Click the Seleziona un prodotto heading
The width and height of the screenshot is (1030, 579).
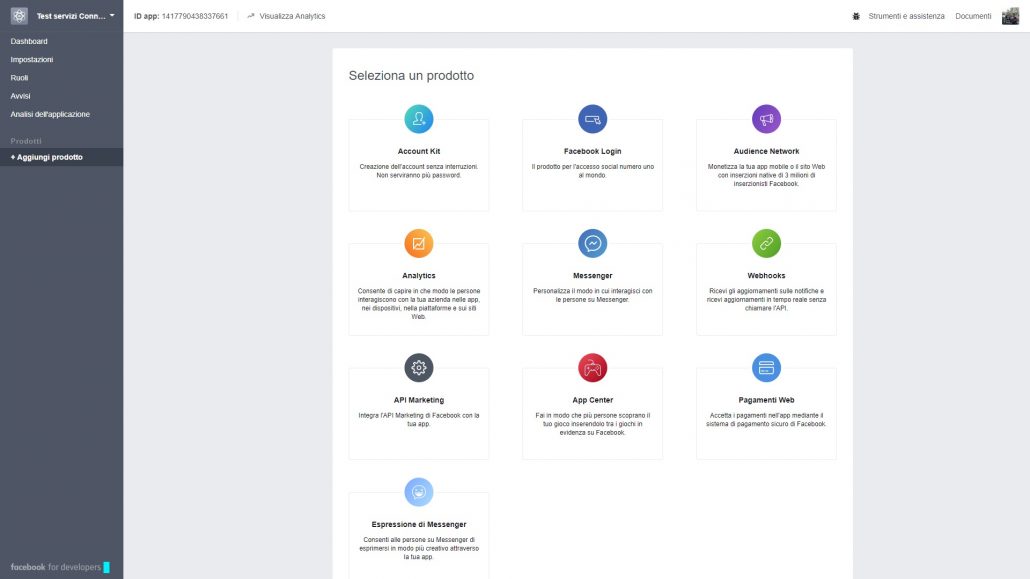click(x=411, y=76)
